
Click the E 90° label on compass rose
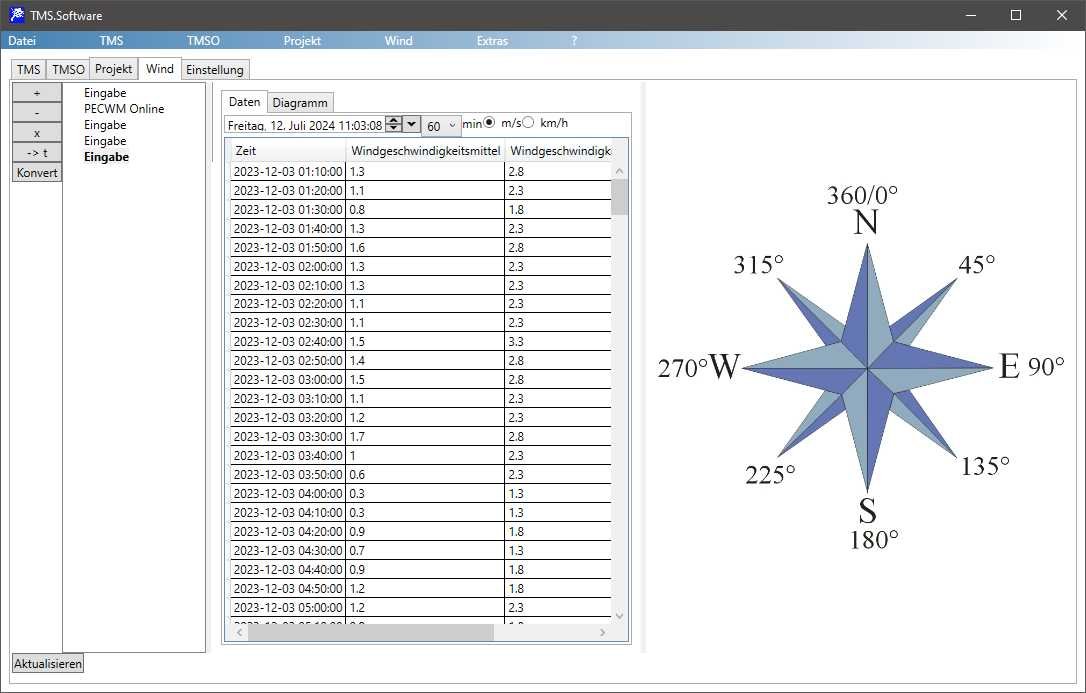(1031, 366)
